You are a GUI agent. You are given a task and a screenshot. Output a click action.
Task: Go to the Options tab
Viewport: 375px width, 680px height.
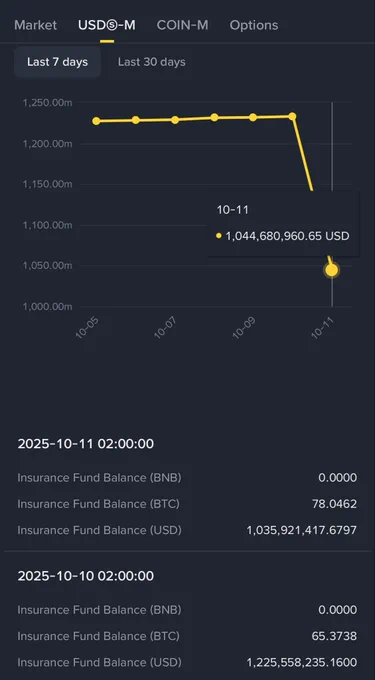point(254,25)
